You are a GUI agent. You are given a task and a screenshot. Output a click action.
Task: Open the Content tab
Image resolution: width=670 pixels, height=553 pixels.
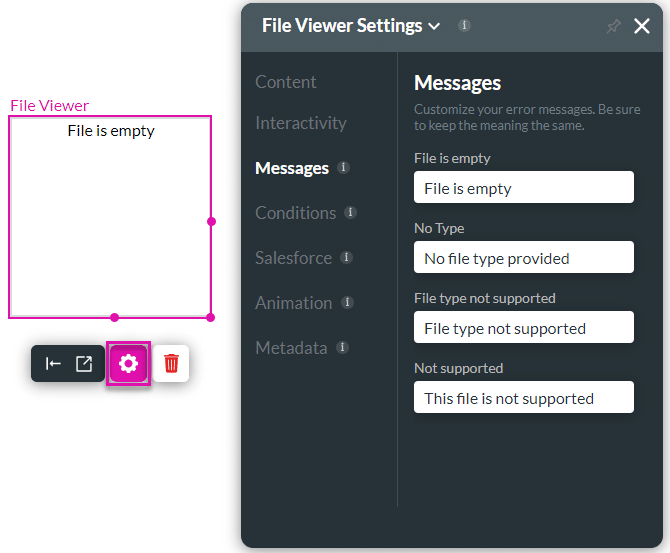tap(286, 82)
